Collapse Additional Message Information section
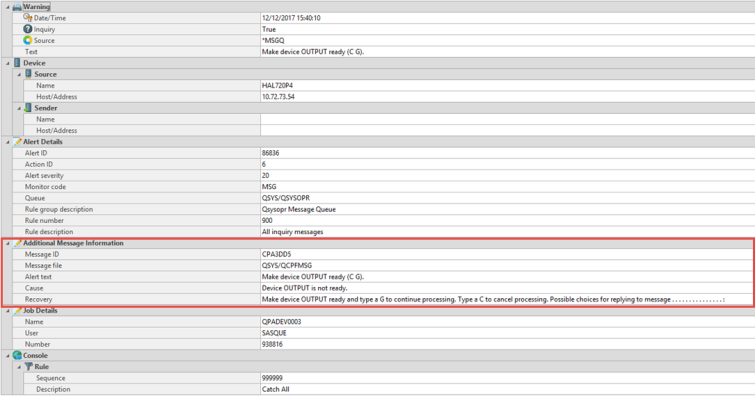The image size is (755, 396). click(7, 243)
